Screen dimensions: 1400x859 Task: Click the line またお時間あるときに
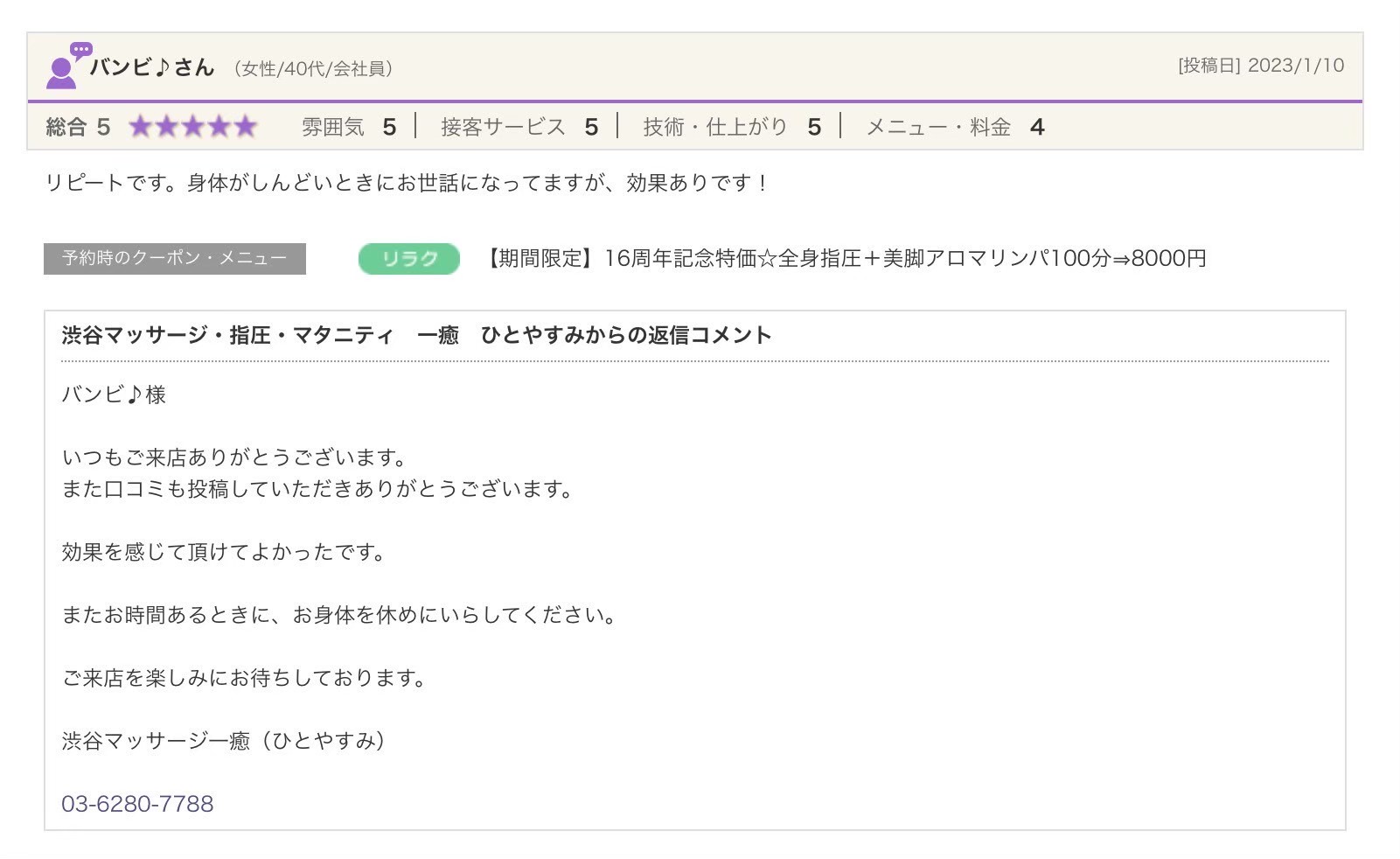pos(340,615)
